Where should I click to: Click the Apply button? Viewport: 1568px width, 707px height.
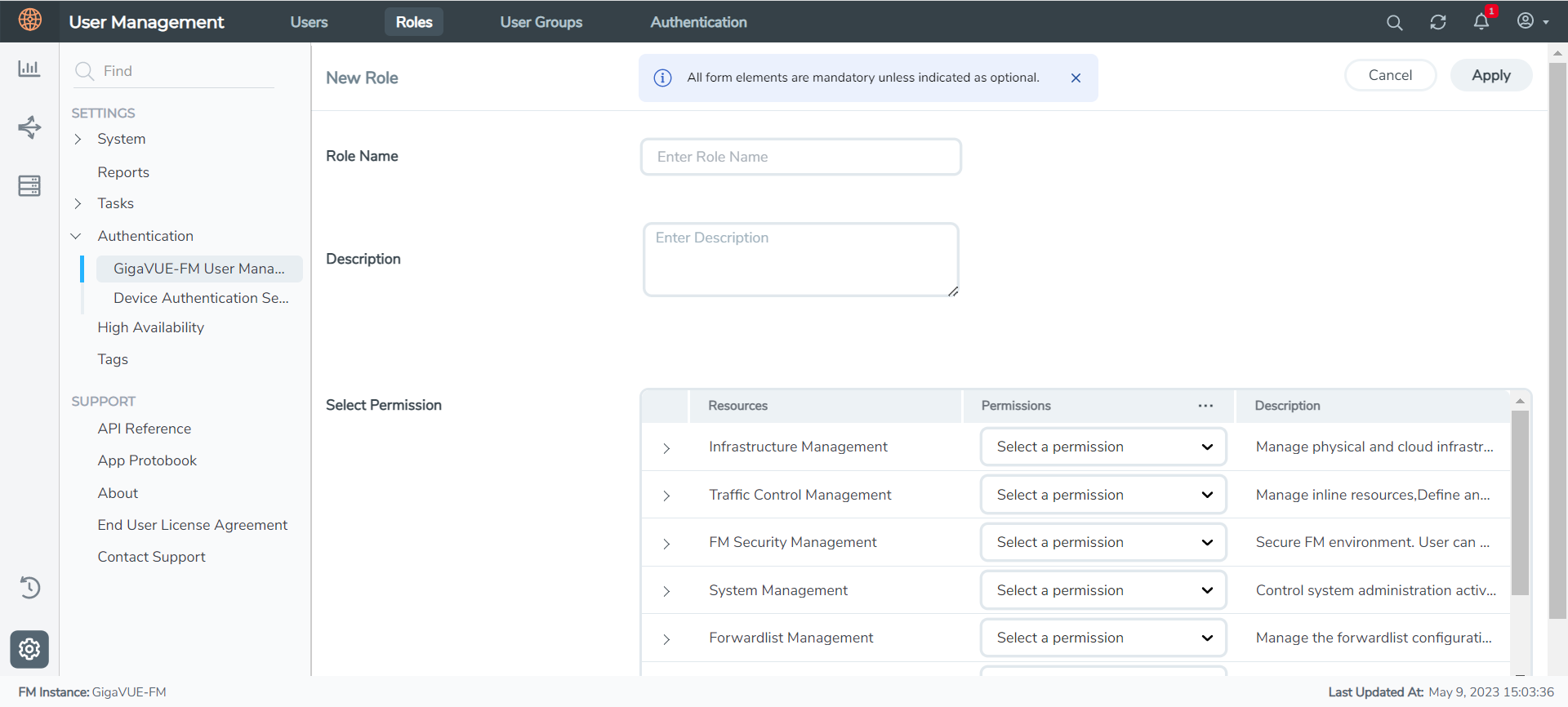pyautogui.click(x=1490, y=75)
